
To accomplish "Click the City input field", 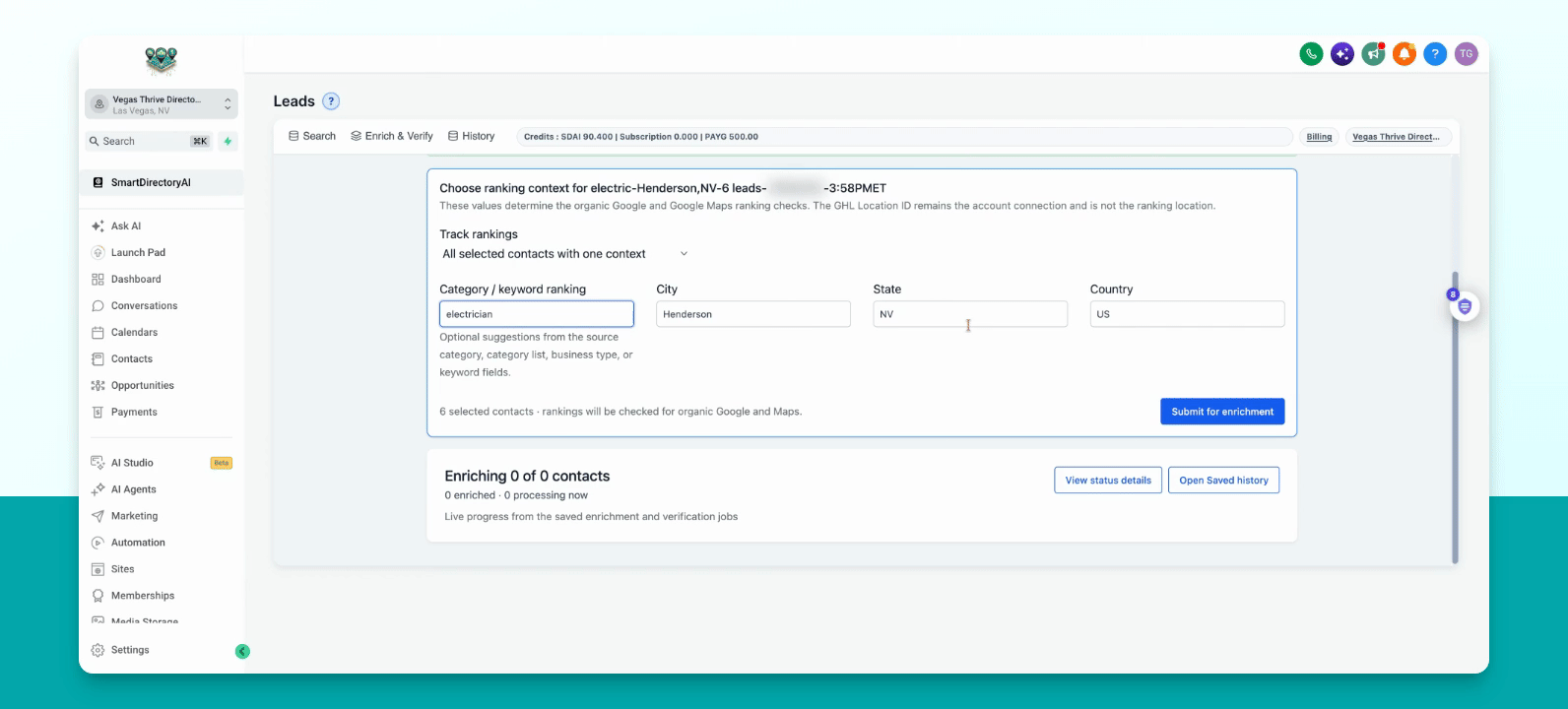I will coord(753,314).
